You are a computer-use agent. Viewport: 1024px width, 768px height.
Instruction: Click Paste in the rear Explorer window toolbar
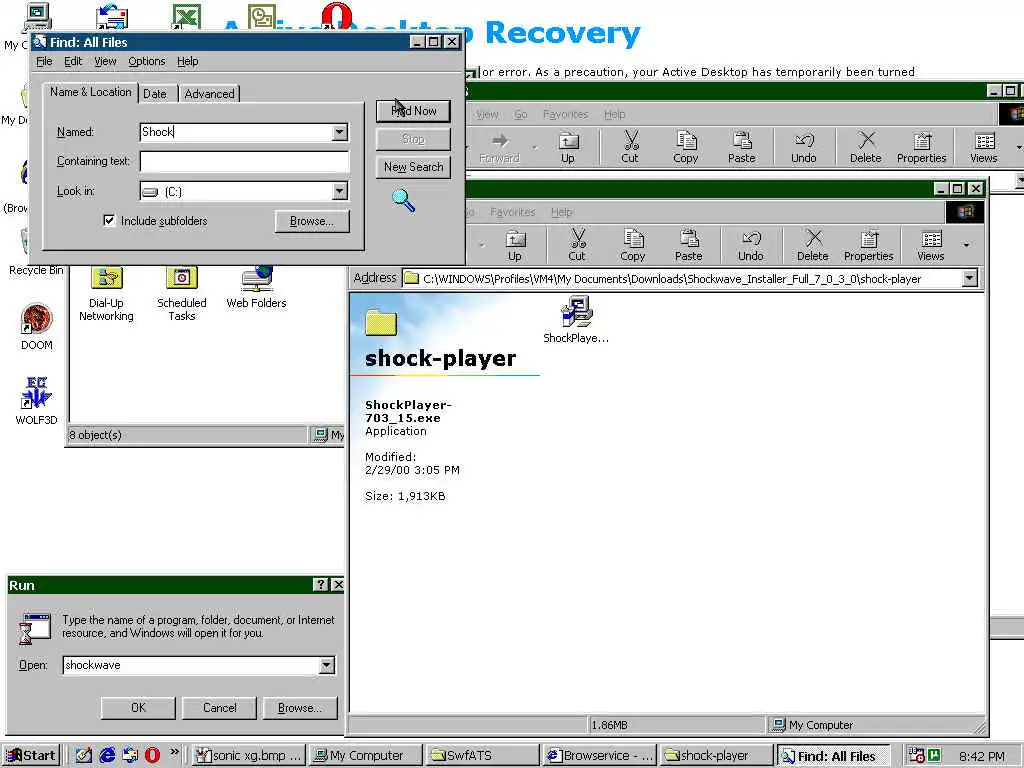(x=742, y=148)
